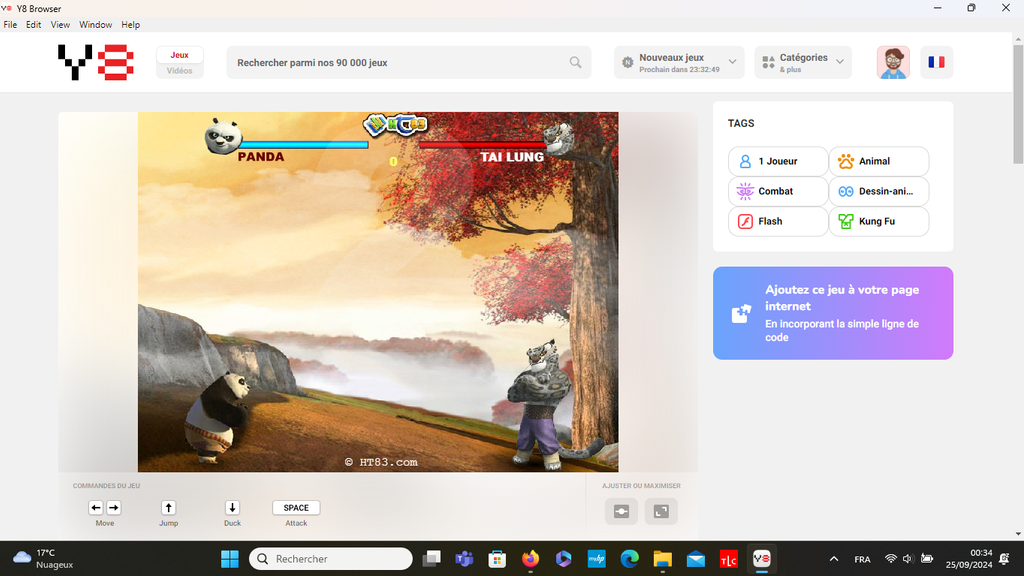This screenshot has height=576, width=1024.
Task: Open Microsoft Edge in the taskbar
Action: click(x=629, y=559)
